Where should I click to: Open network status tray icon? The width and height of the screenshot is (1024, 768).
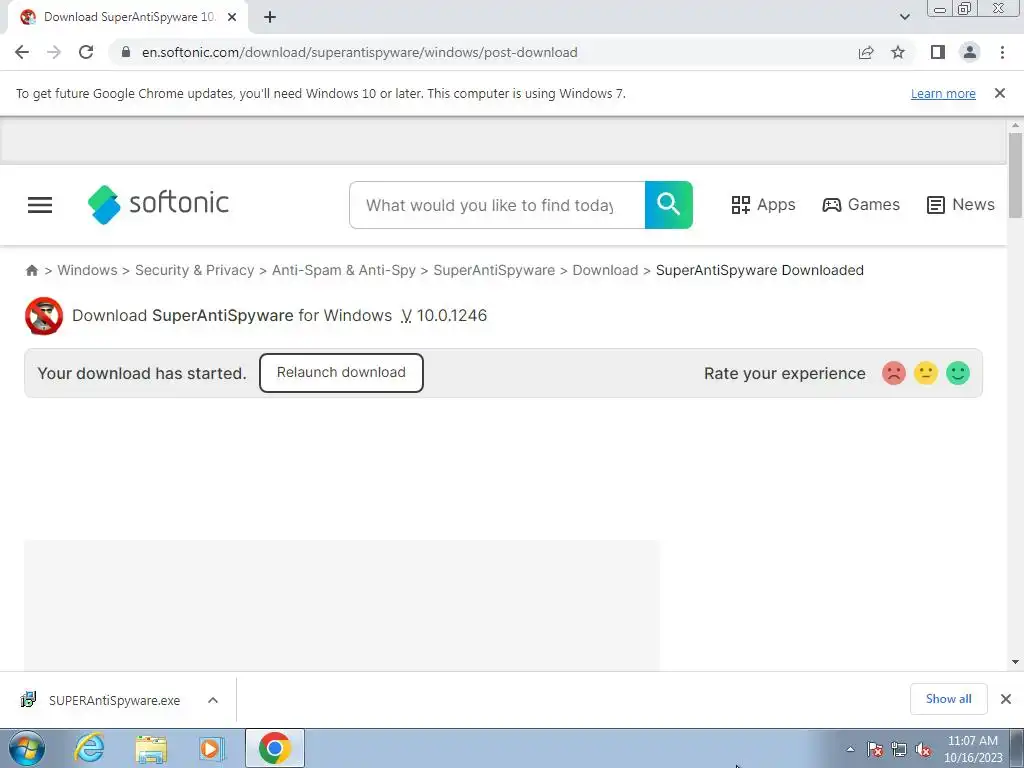(899, 750)
